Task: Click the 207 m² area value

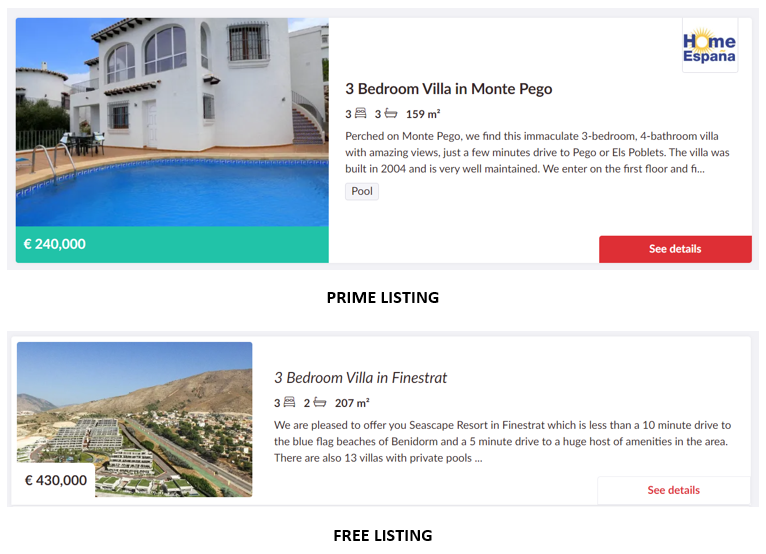Action: [x=352, y=403]
